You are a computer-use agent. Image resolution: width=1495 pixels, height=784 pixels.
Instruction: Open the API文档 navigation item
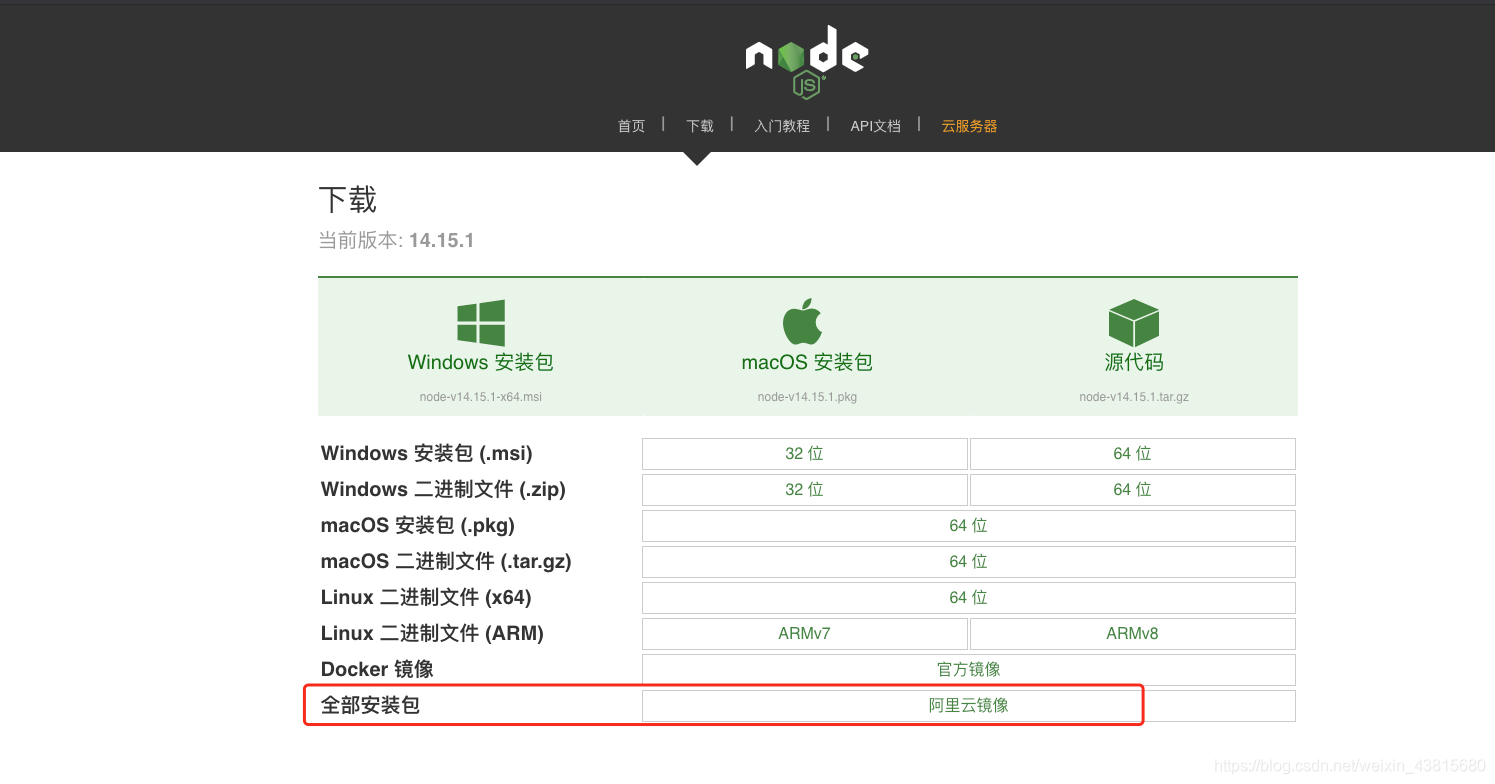click(x=875, y=126)
